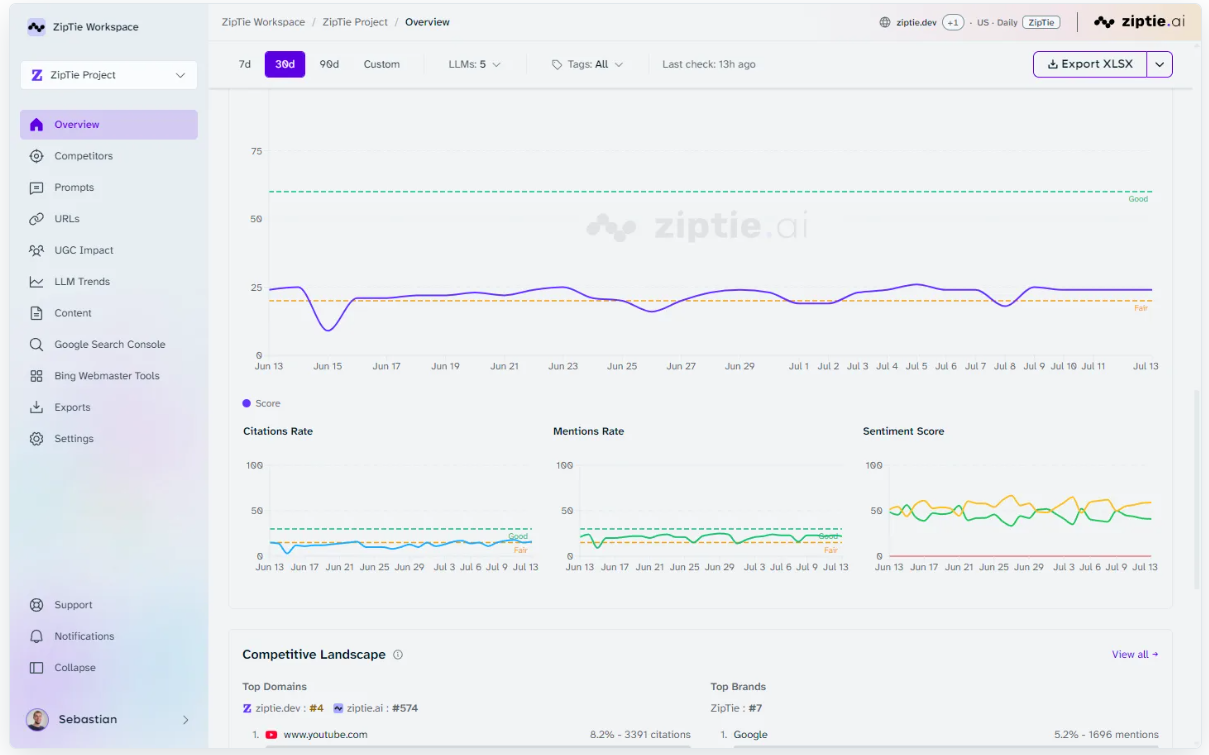1209x755 pixels.
Task: Open the Export XLSX options arrow
Action: point(1160,64)
